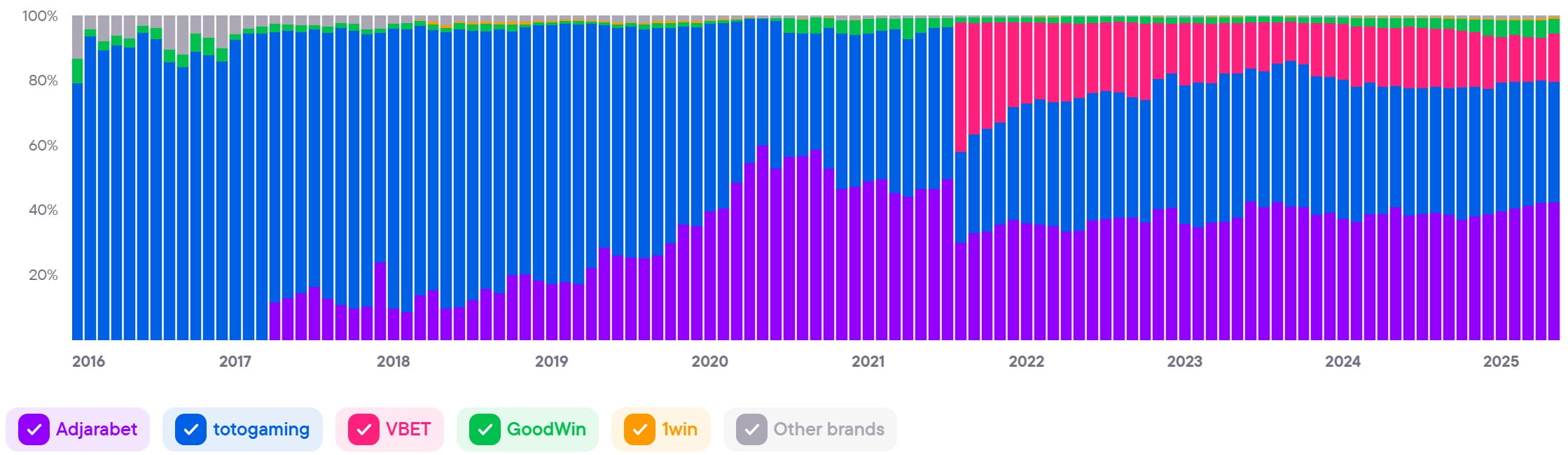Click the 2022 year axis label
The image size is (1568, 455).
coord(1026,361)
